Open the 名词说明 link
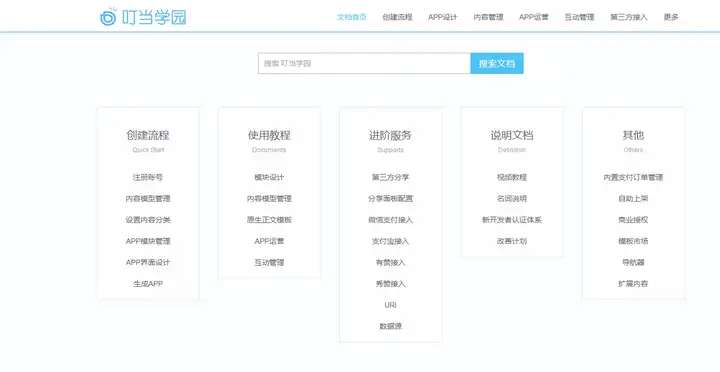This screenshot has width=720, height=372. pyautogui.click(x=512, y=198)
